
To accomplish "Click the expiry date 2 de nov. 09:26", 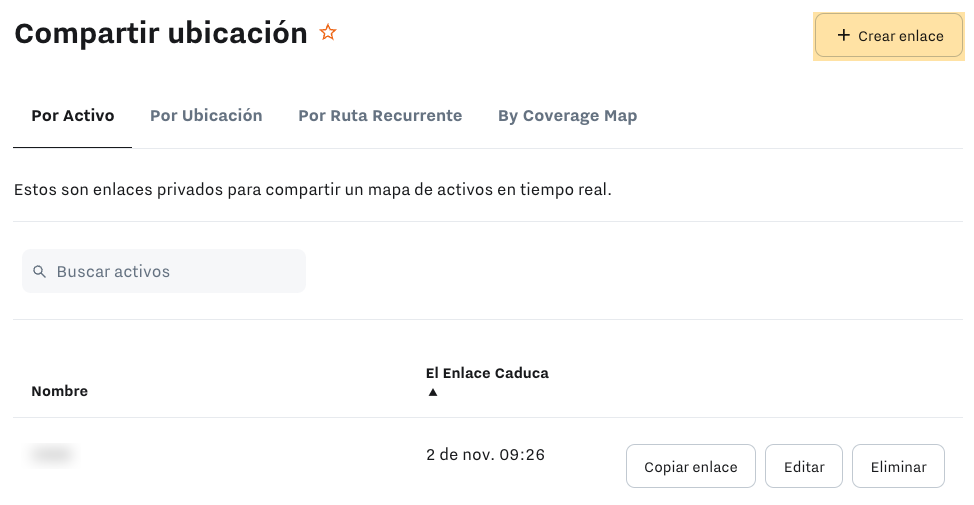I will pyautogui.click(x=485, y=455).
